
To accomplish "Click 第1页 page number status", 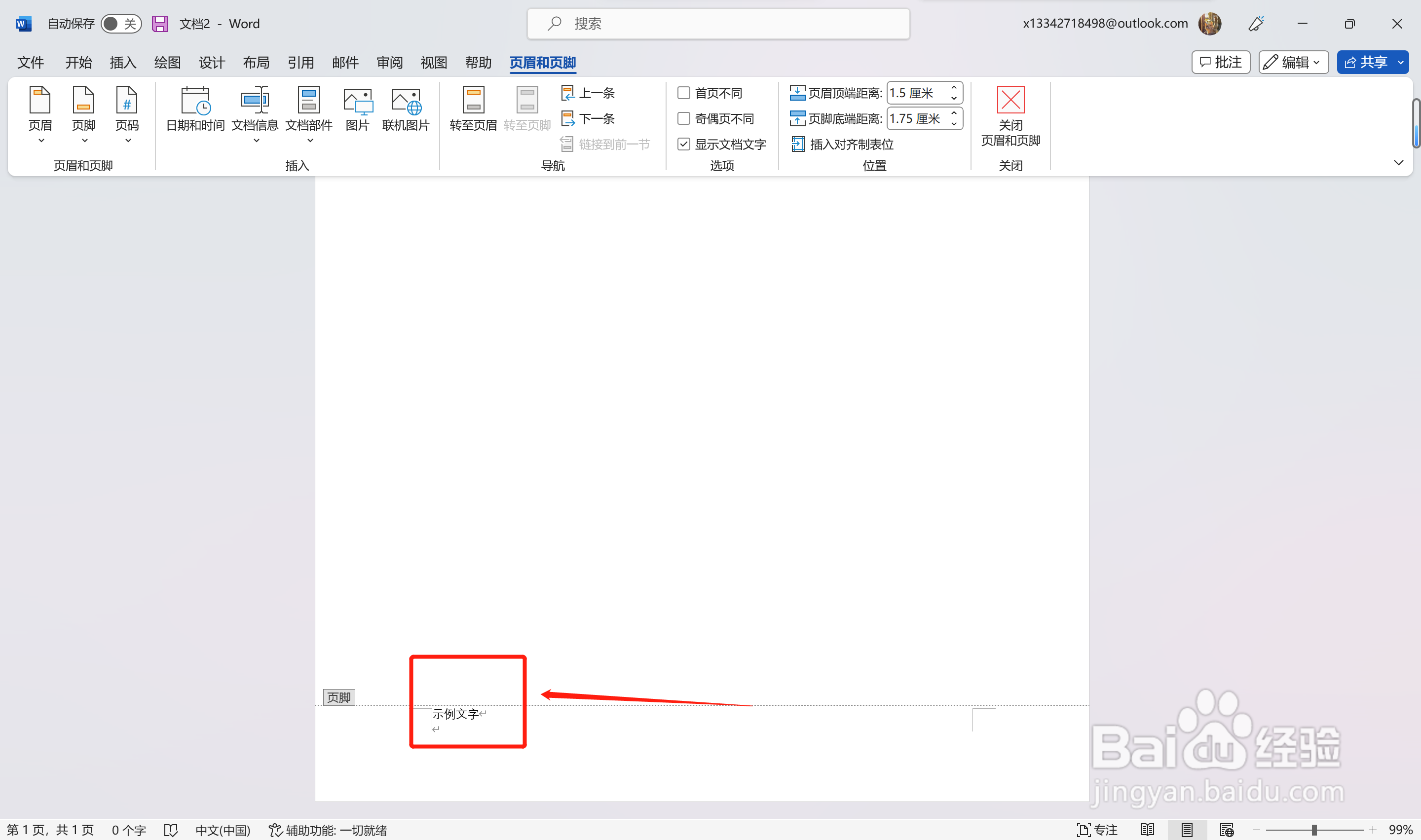I will click(x=50, y=830).
